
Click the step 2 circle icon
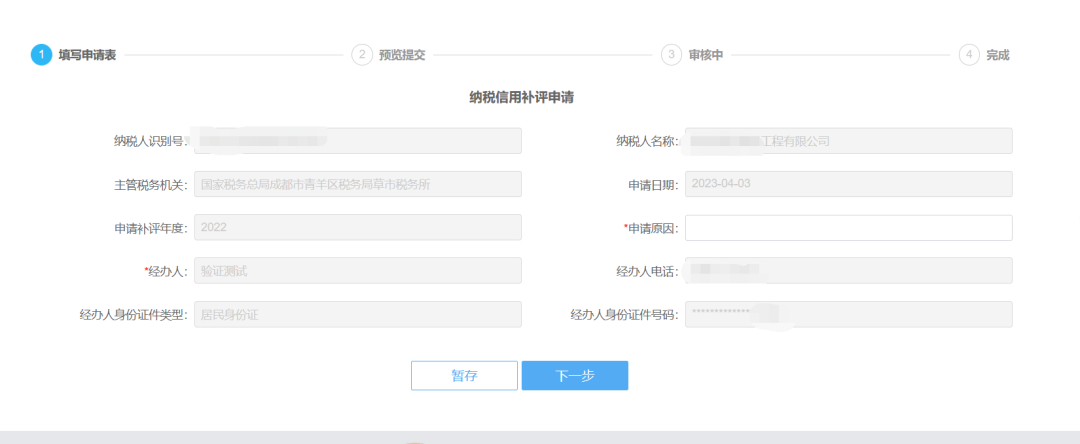click(361, 55)
